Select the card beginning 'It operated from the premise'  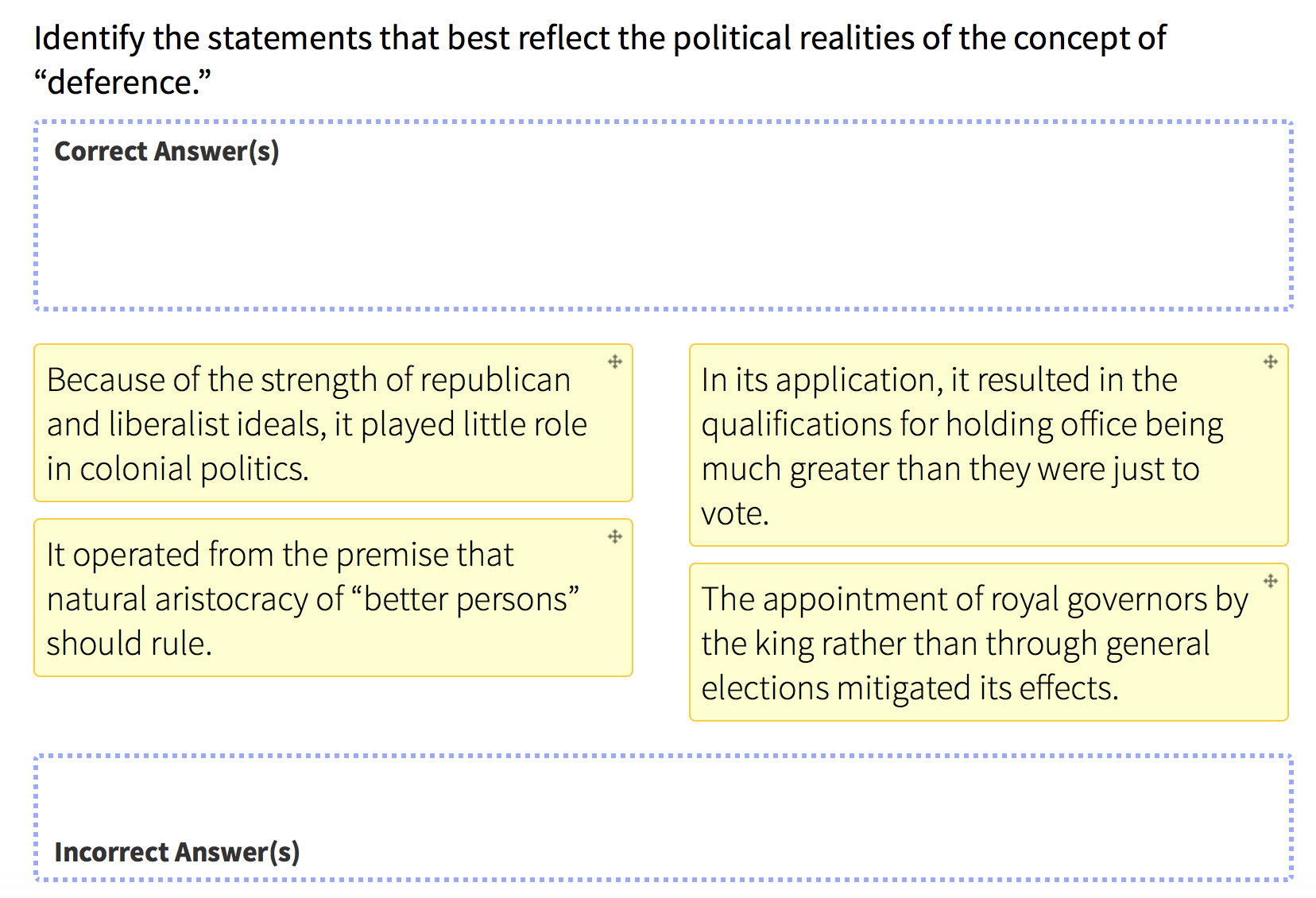tap(333, 598)
